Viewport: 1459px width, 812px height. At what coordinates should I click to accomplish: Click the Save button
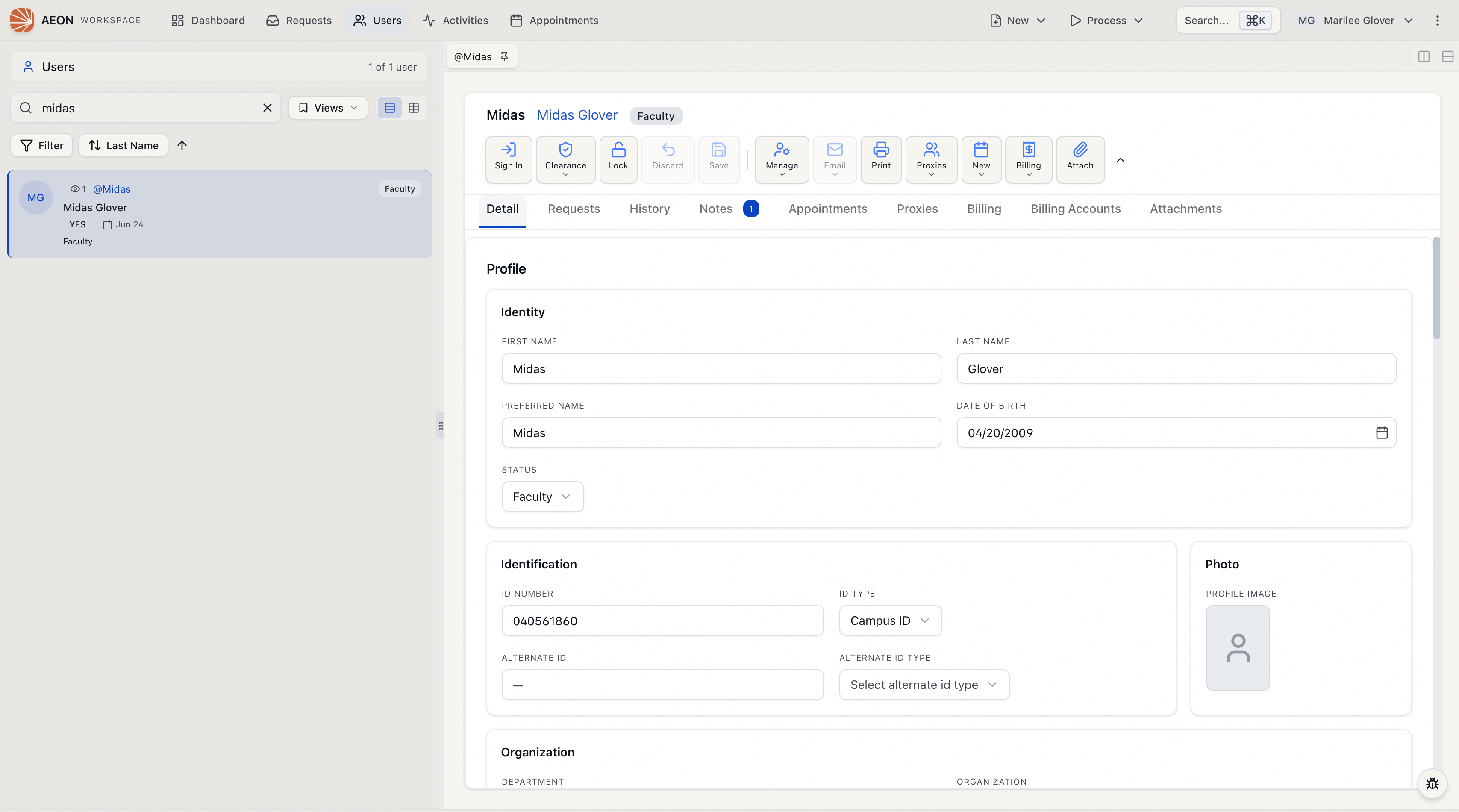coord(718,159)
